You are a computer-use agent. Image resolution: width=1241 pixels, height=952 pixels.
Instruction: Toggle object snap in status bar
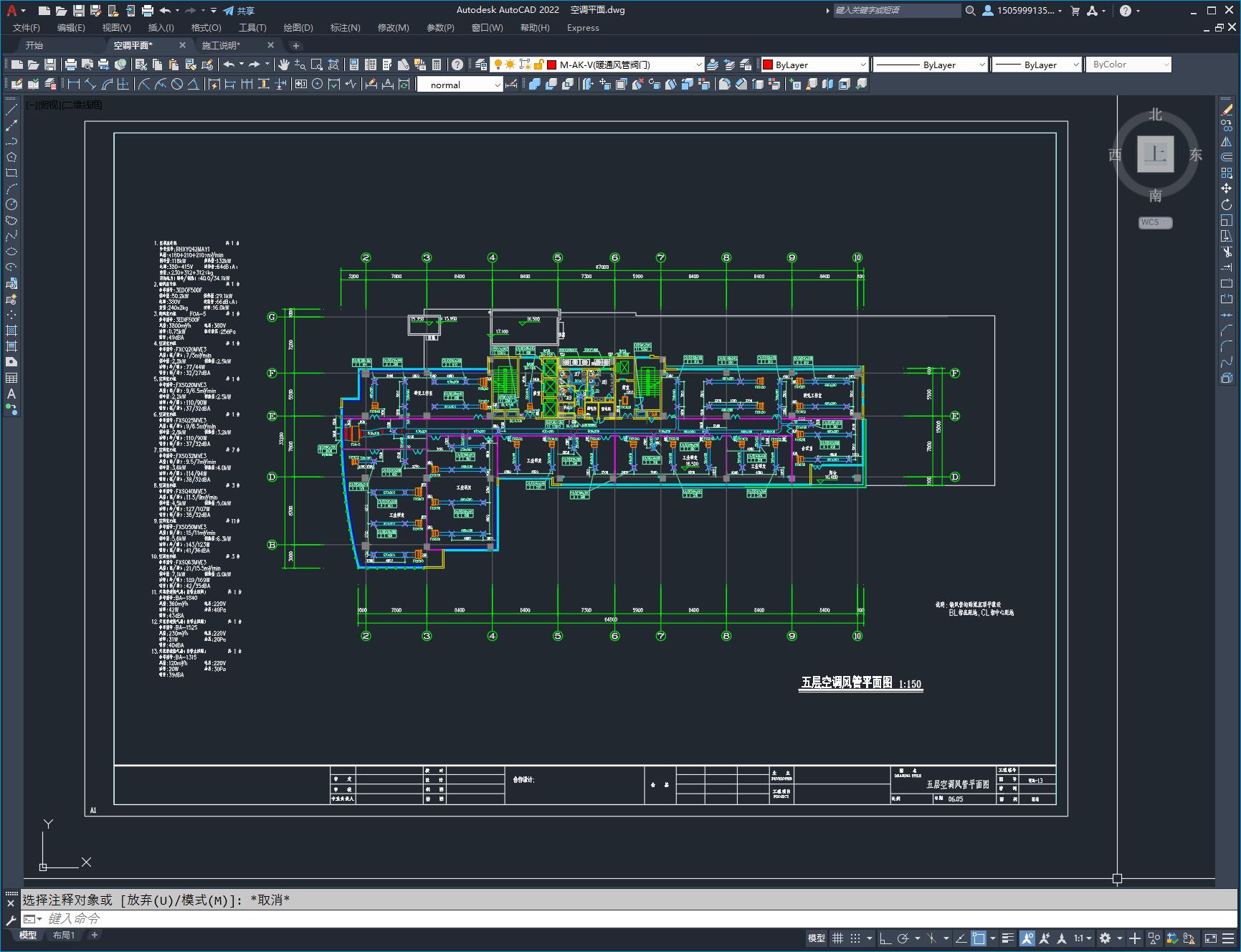coord(979,938)
